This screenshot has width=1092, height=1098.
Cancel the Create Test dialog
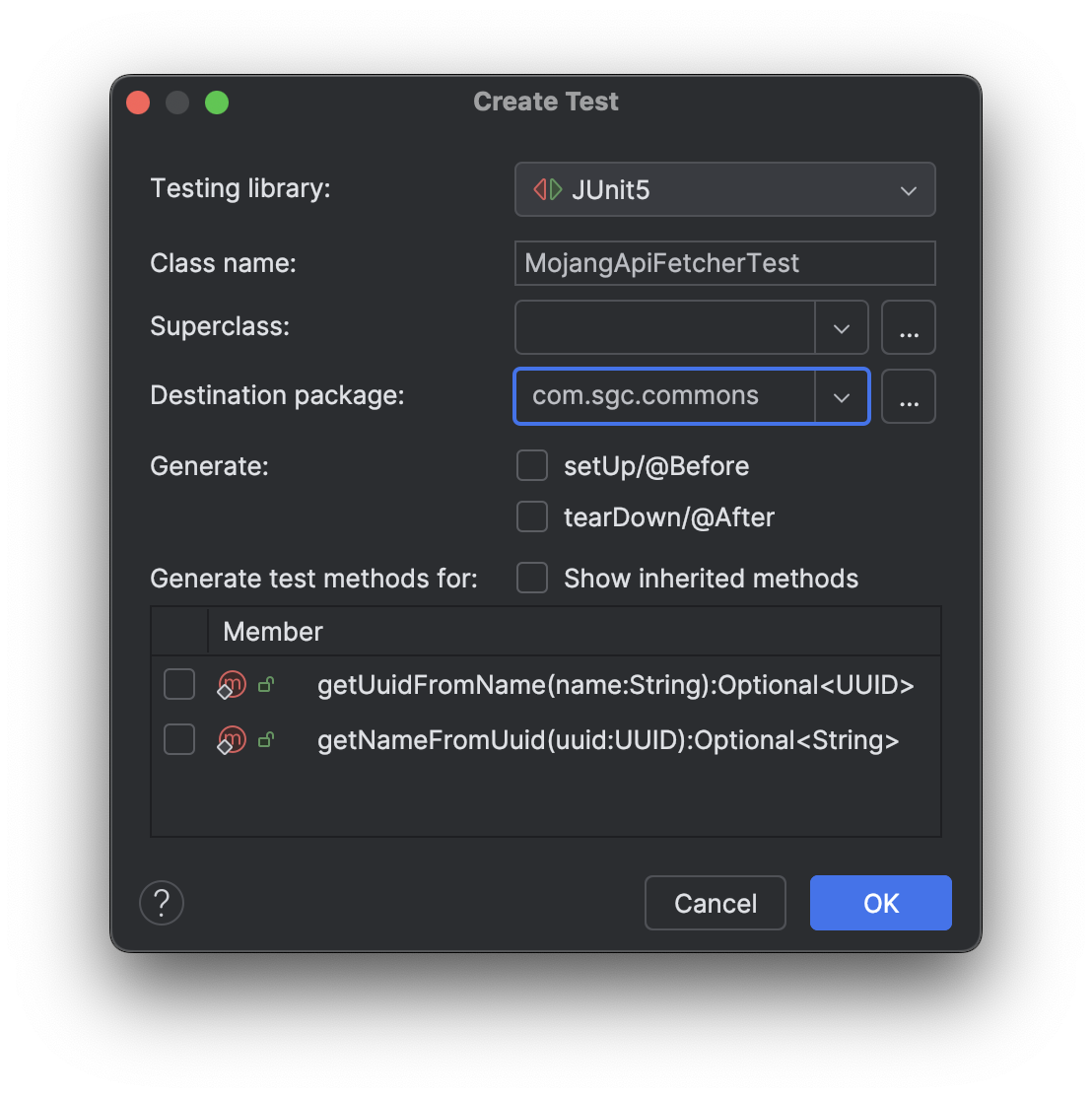tap(715, 903)
